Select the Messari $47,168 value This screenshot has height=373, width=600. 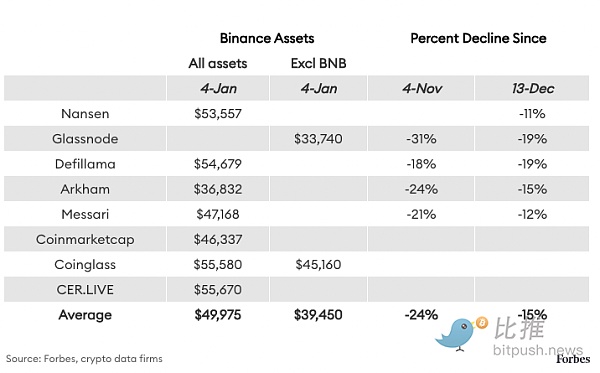tap(218, 214)
